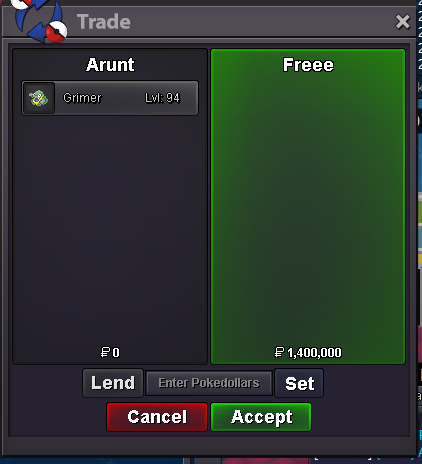Click Freee's green accepted offer panel

(308, 207)
